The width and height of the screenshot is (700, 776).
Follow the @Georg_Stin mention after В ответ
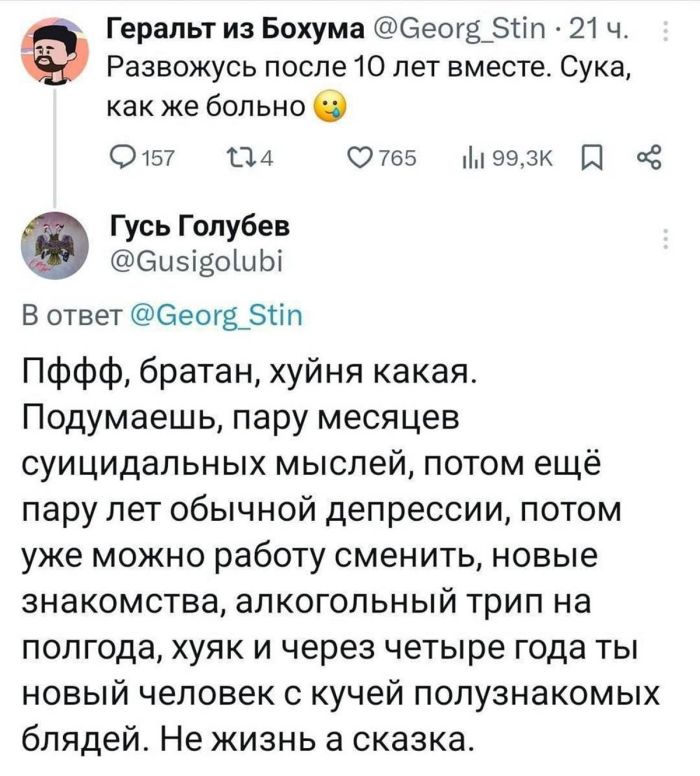pos(233,319)
